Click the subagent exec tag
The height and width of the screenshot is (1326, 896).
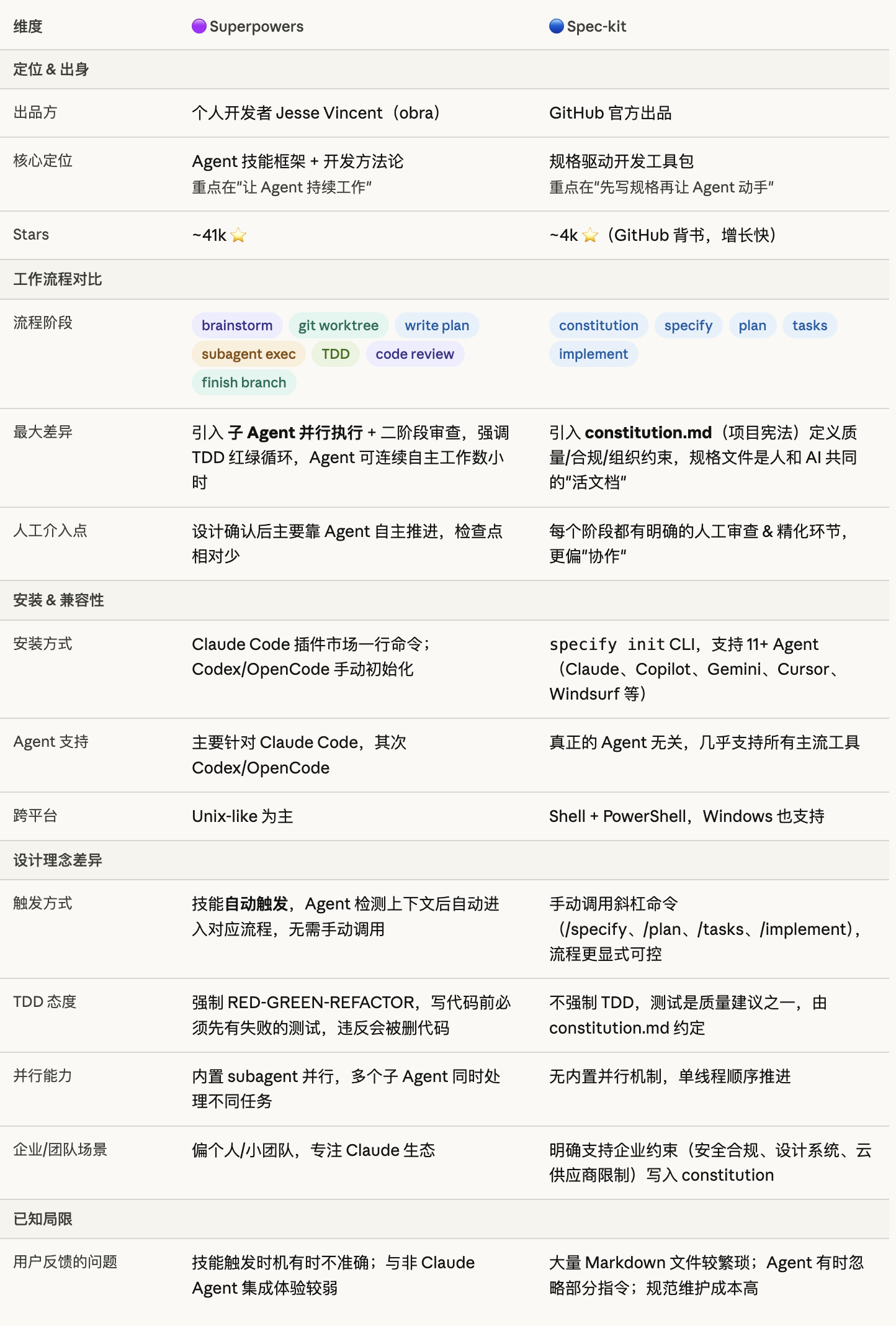point(248,354)
